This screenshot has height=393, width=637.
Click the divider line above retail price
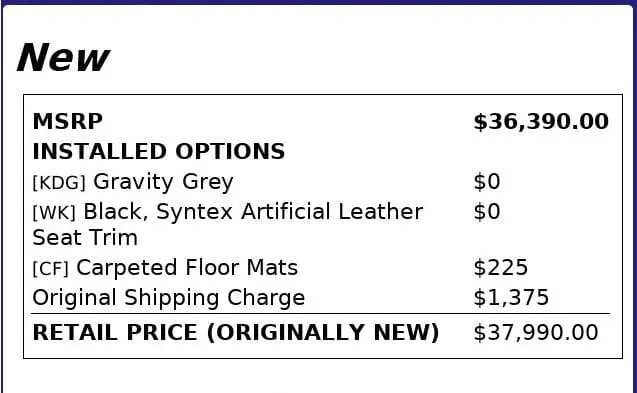pos(321,314)
